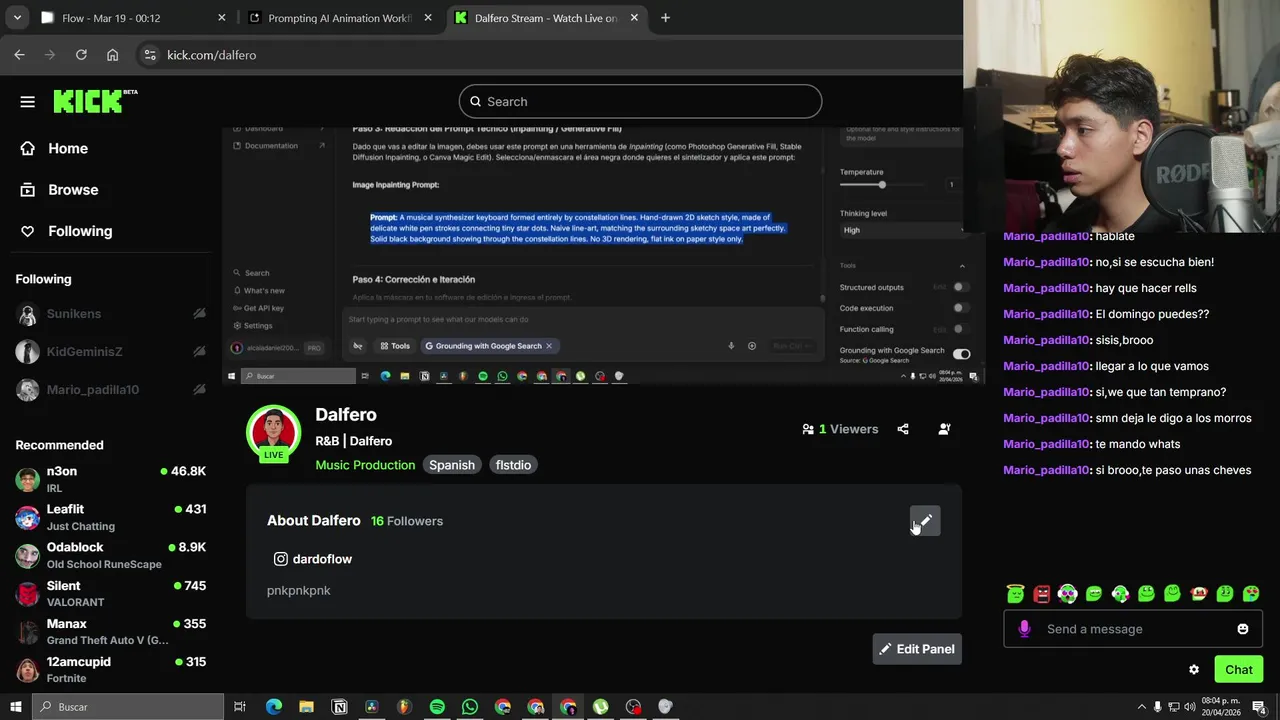Open Notion from taskbar

[x=339, y=707]
